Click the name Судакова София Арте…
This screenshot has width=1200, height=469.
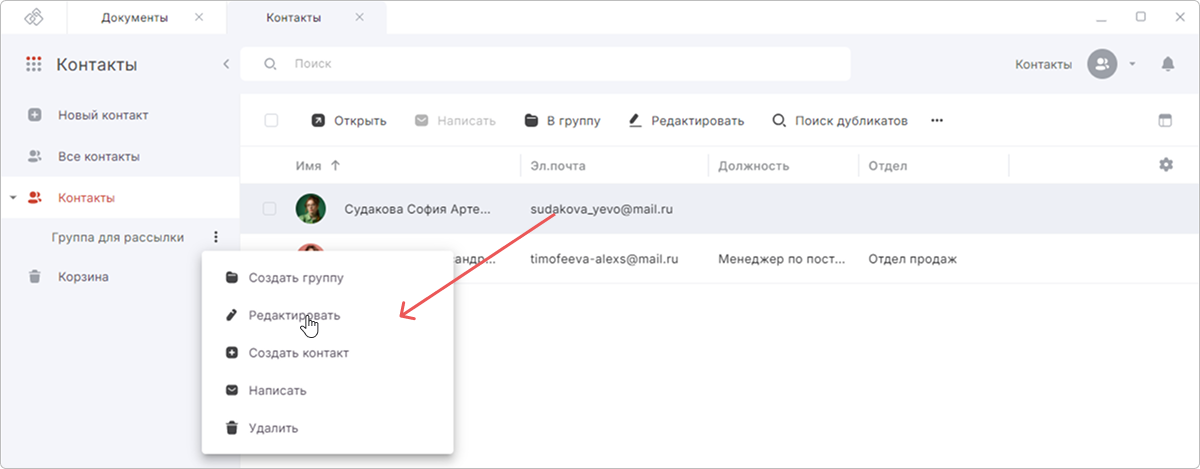pos(418,210)
